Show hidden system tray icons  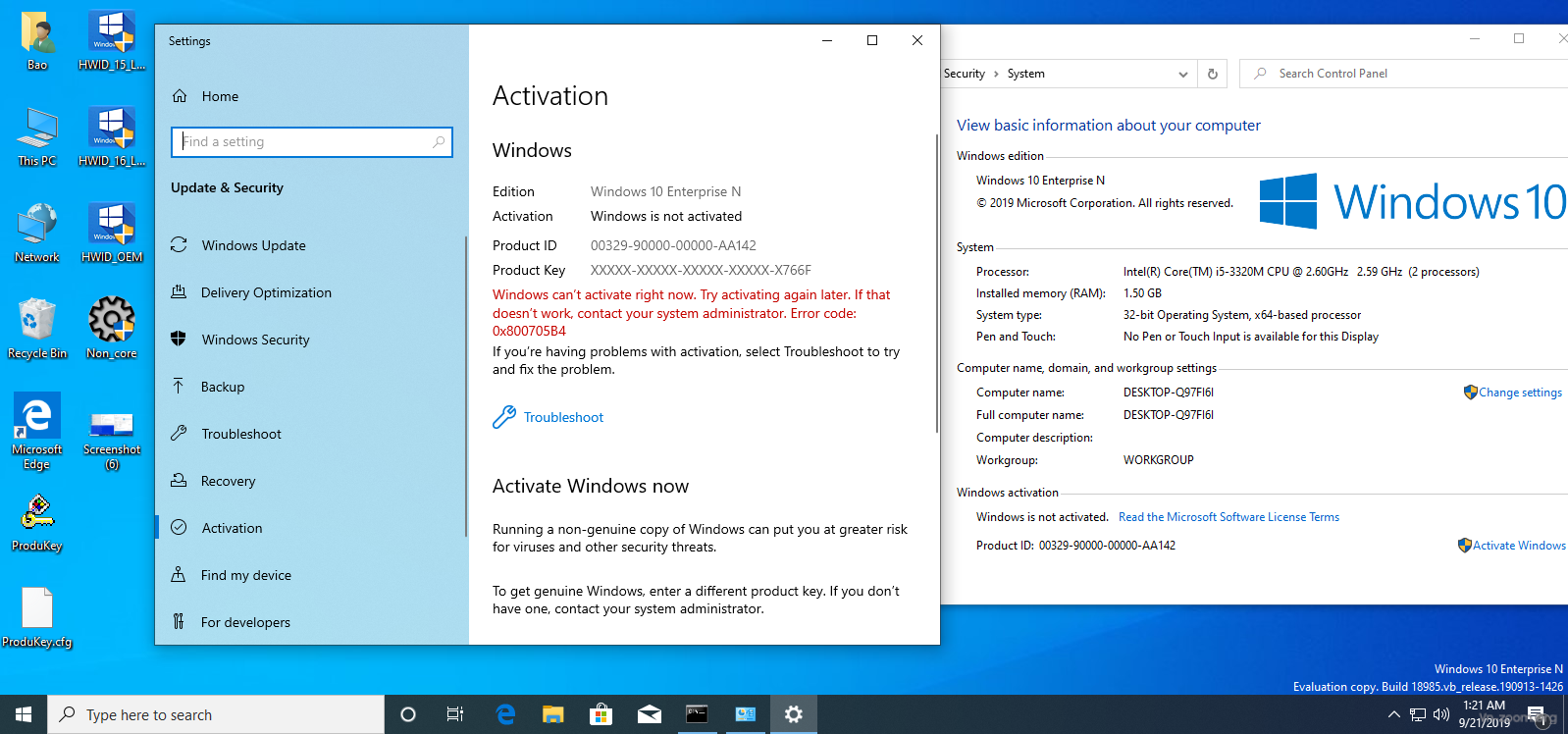tap(1393, 714)
